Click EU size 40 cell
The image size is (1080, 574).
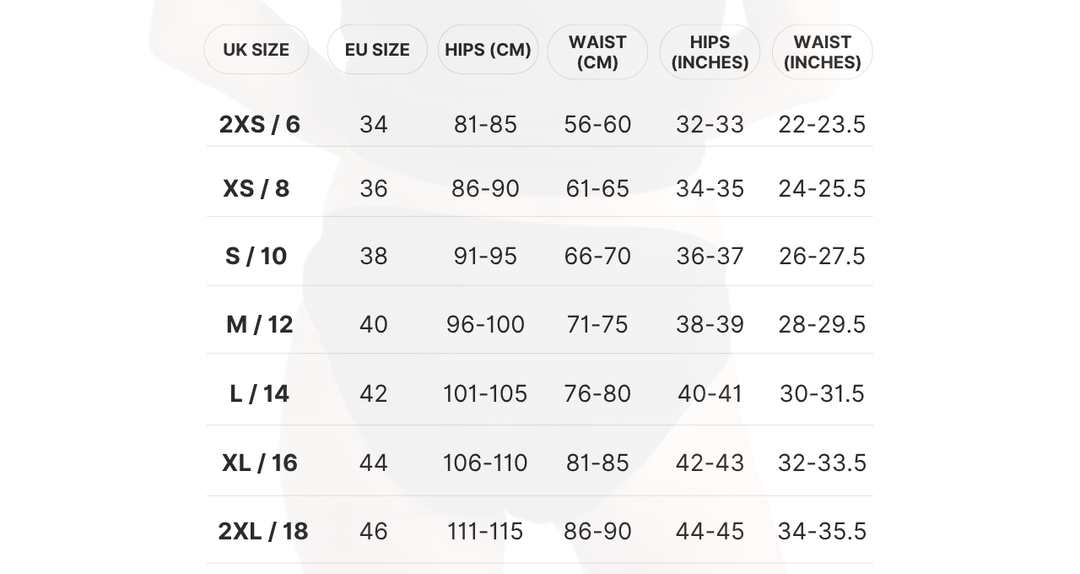click(x=373, y=325)
